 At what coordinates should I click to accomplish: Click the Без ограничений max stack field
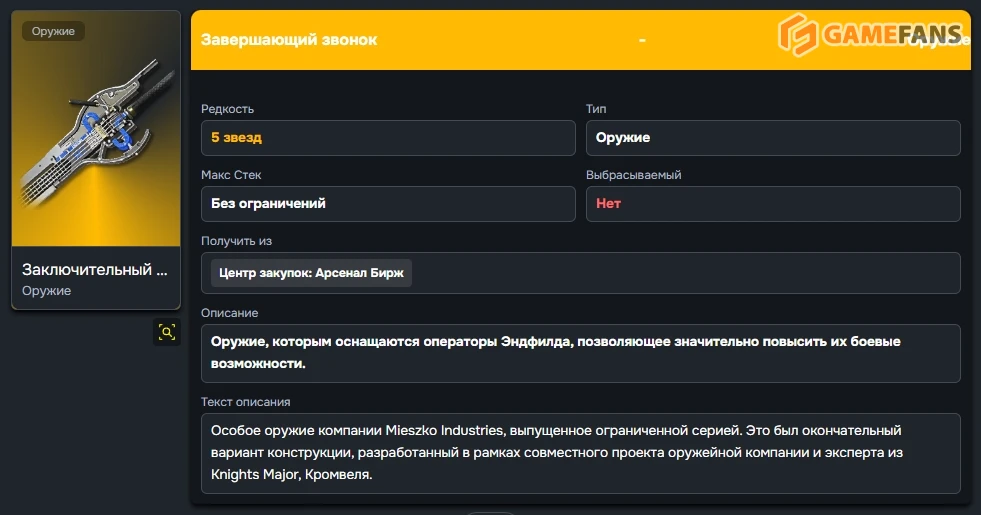click(x=388, y=204)
